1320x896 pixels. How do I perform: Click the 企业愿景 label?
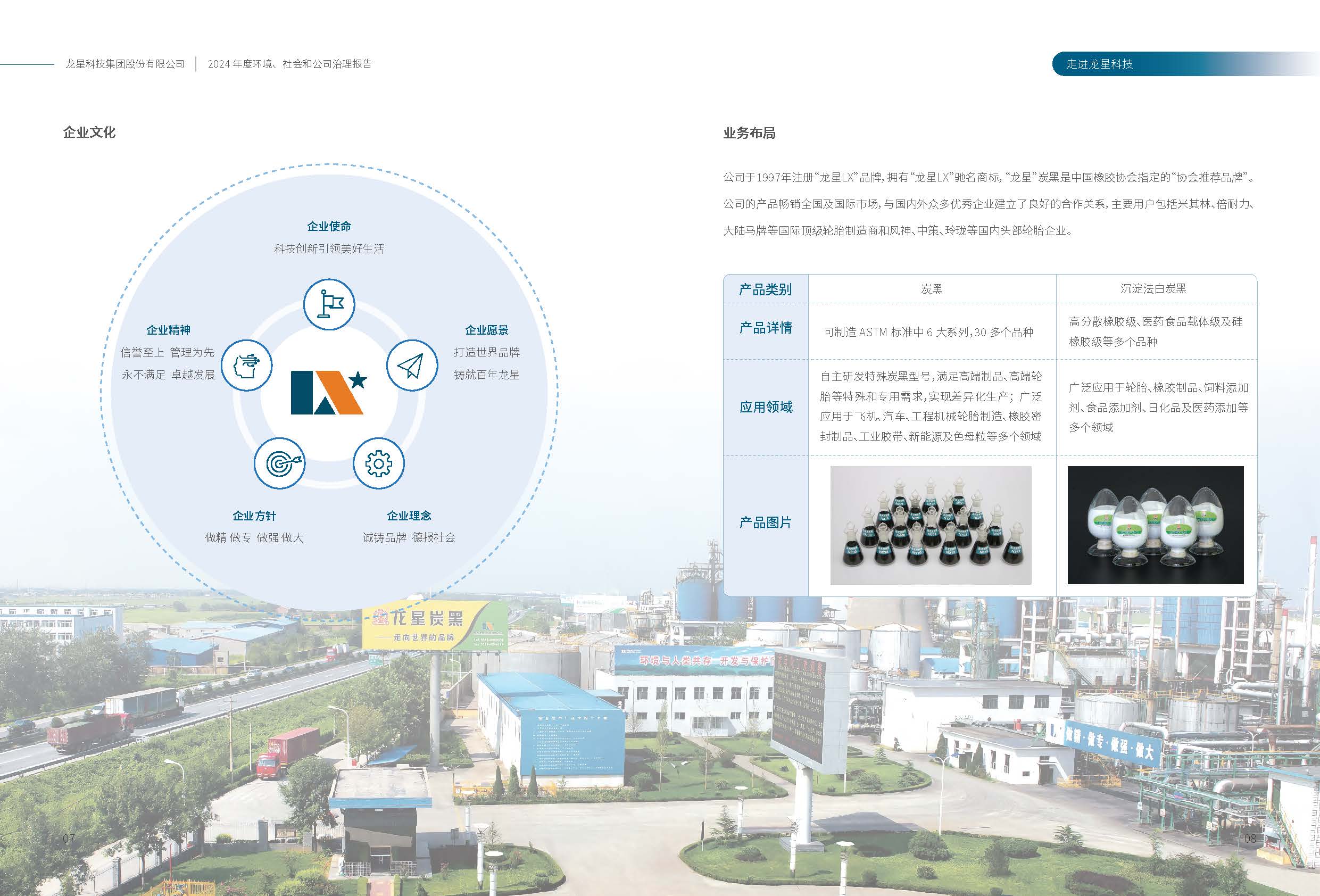click(487, 330)
